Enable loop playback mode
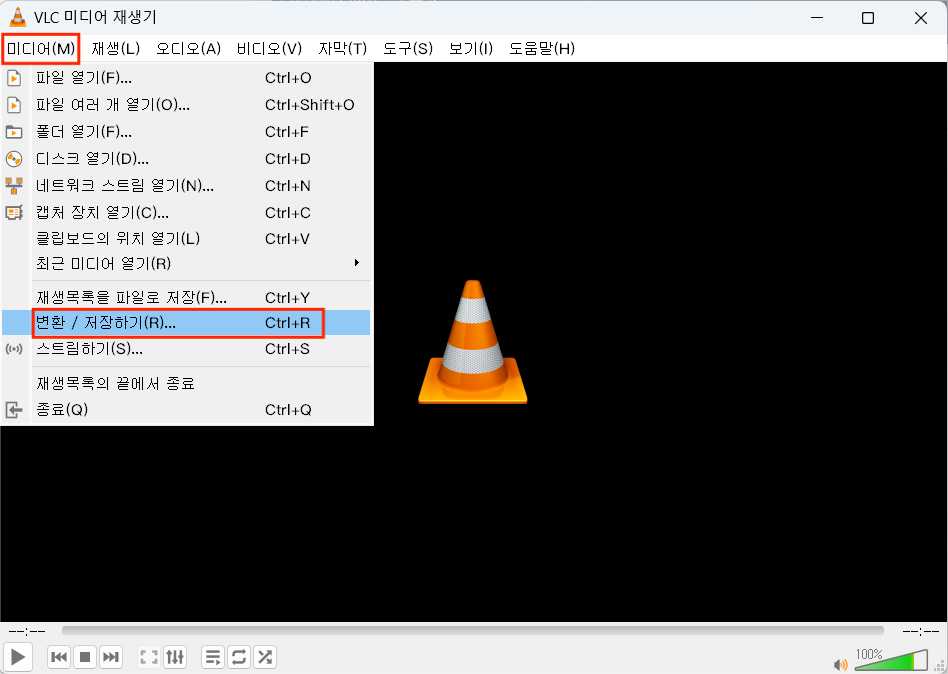The height and width of the screenshot is (674, 948). (x=239, y=657)
